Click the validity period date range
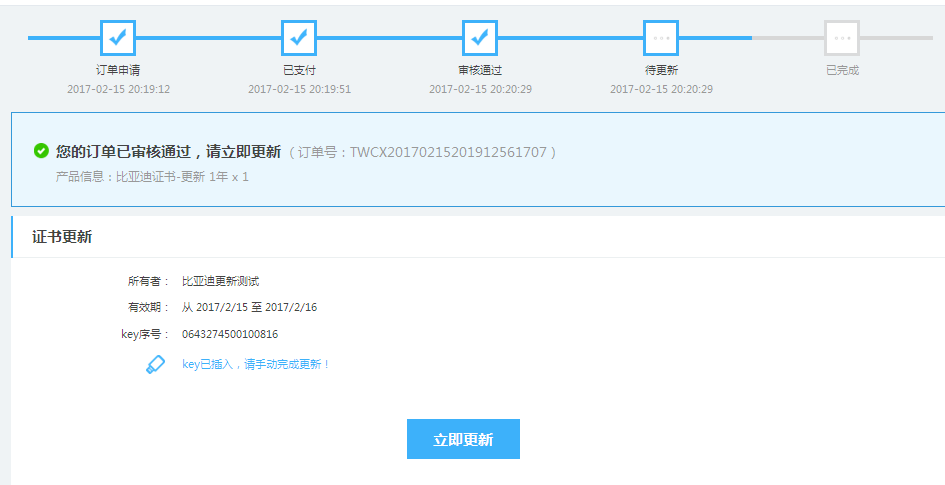Viewport: 945px width, 485px height. click(x=249, y=307)
